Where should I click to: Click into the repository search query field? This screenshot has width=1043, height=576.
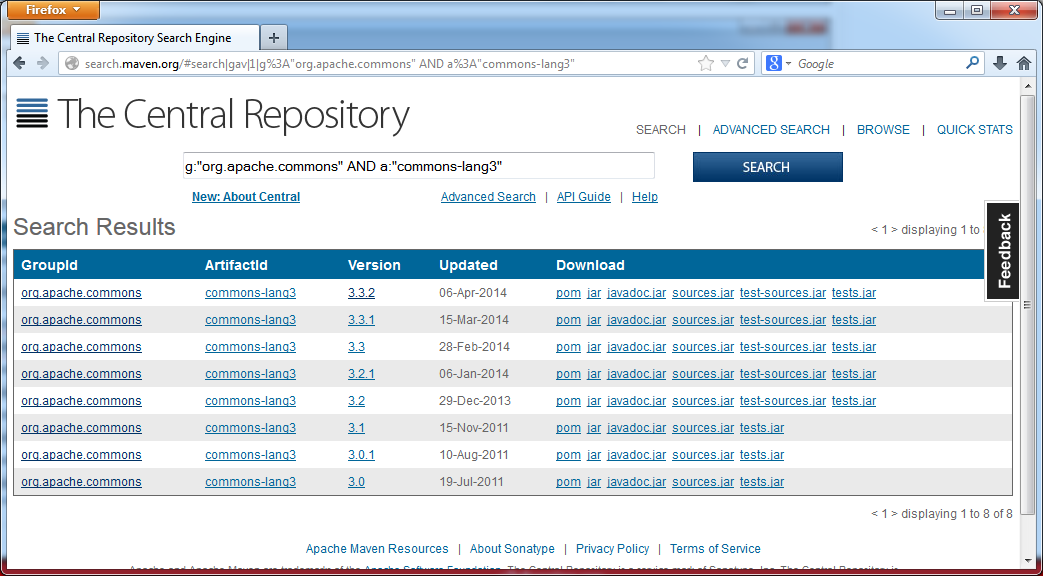click(x=418, y=166)
